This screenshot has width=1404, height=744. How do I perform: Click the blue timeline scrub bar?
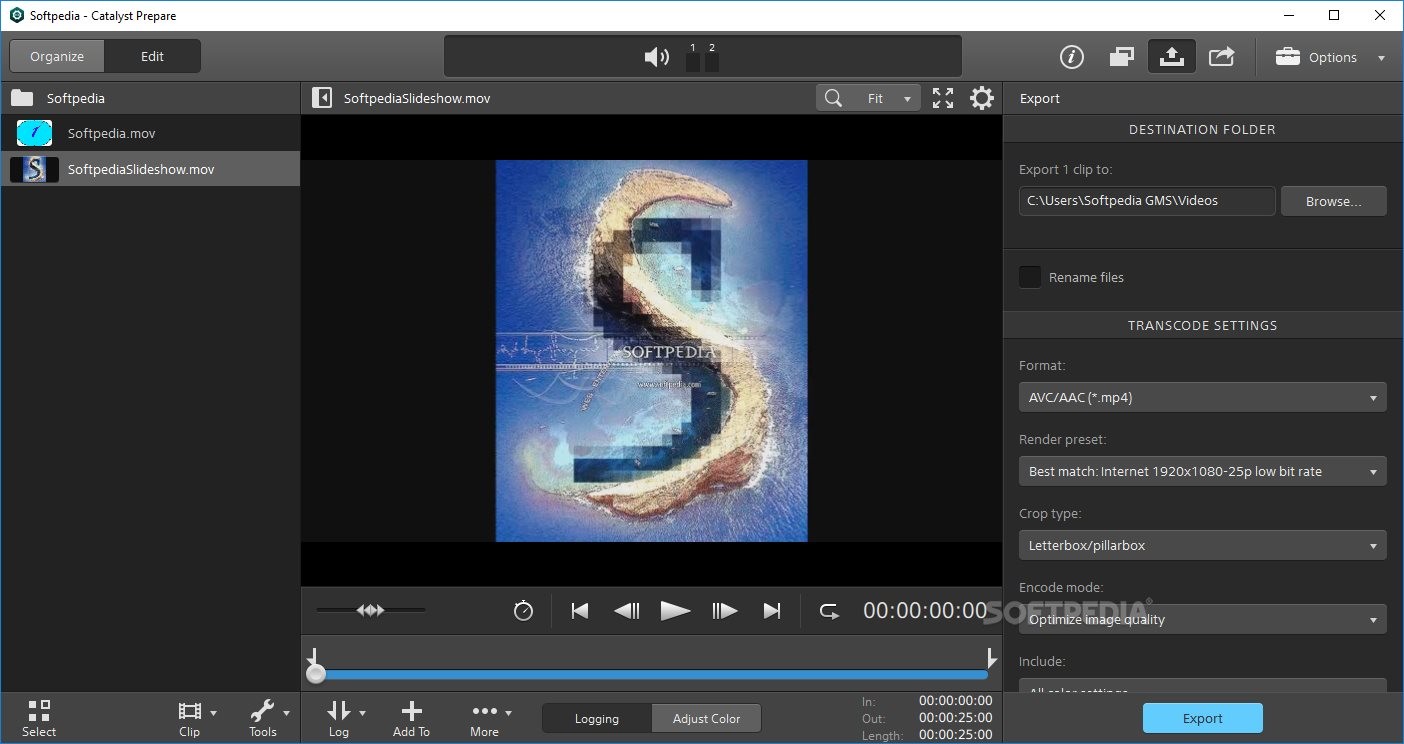click(652, 675)
